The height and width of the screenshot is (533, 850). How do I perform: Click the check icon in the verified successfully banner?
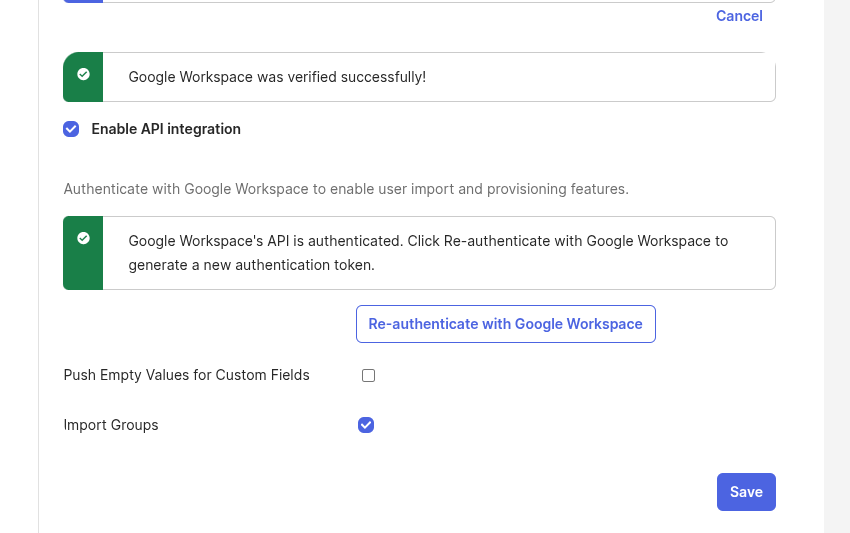coord(83,74)
